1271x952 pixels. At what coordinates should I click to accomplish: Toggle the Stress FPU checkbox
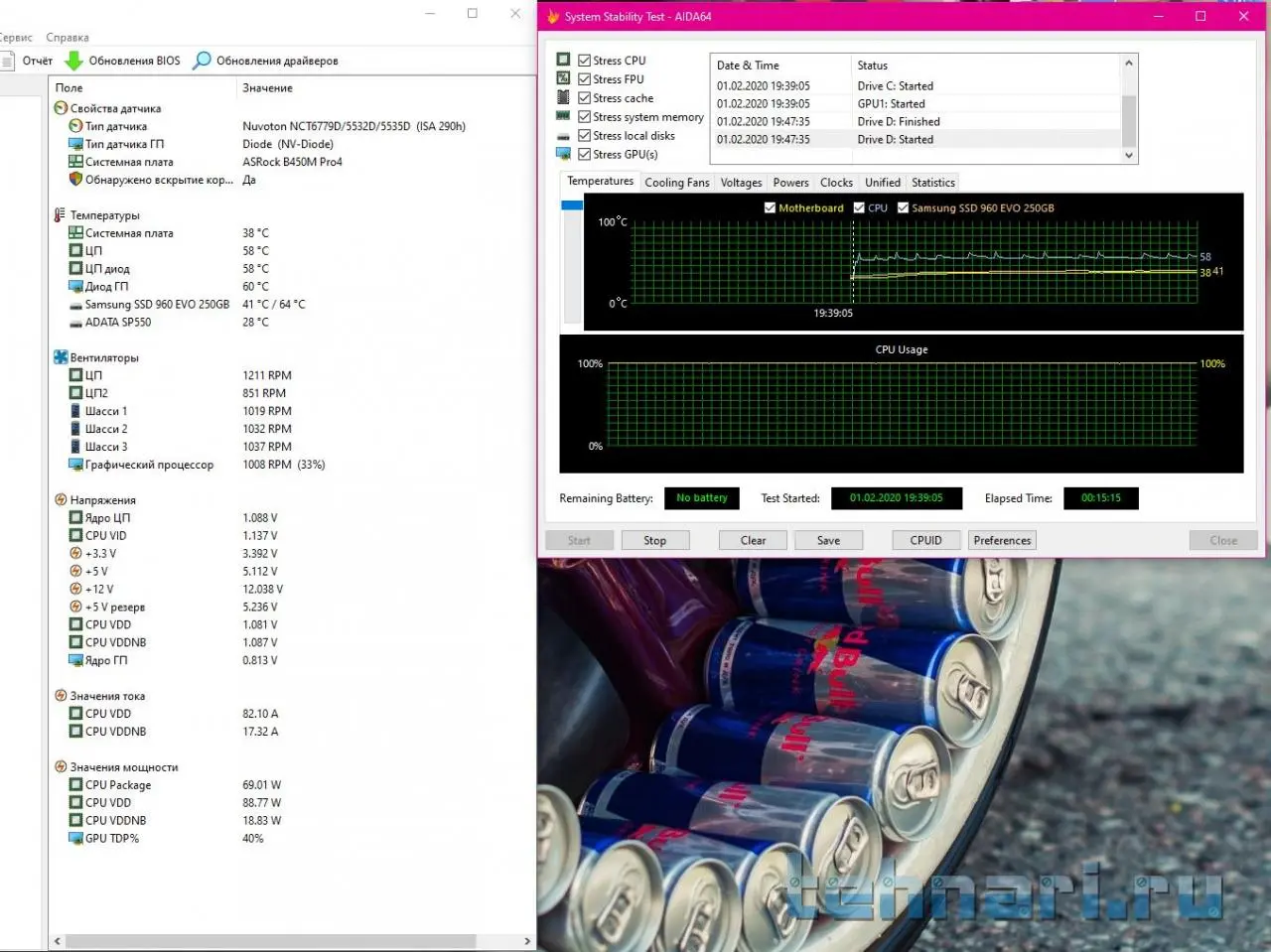(x=584, y=79)
